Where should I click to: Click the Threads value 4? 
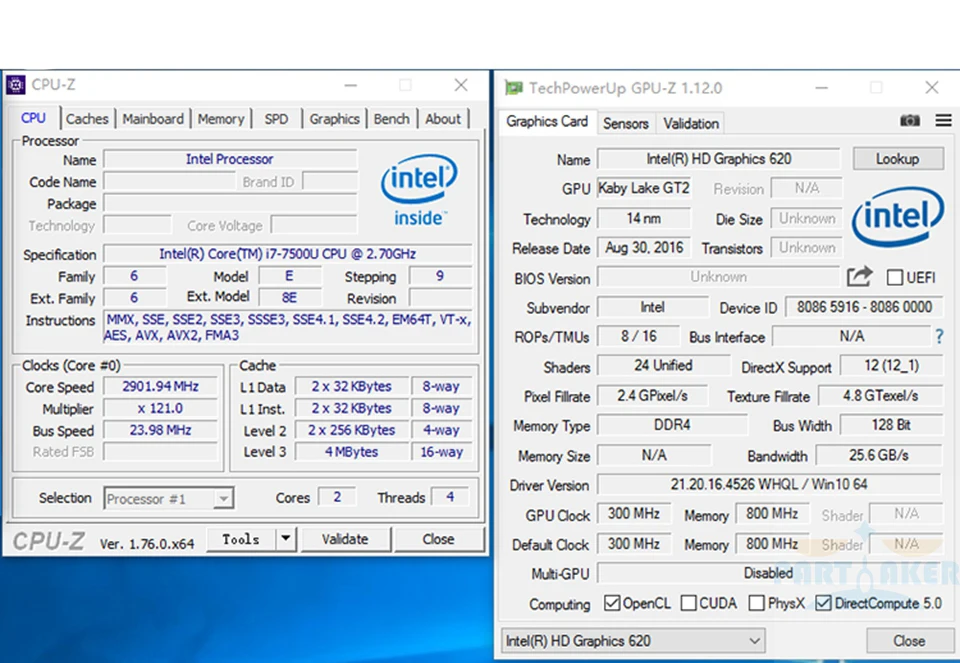(450, 496)
